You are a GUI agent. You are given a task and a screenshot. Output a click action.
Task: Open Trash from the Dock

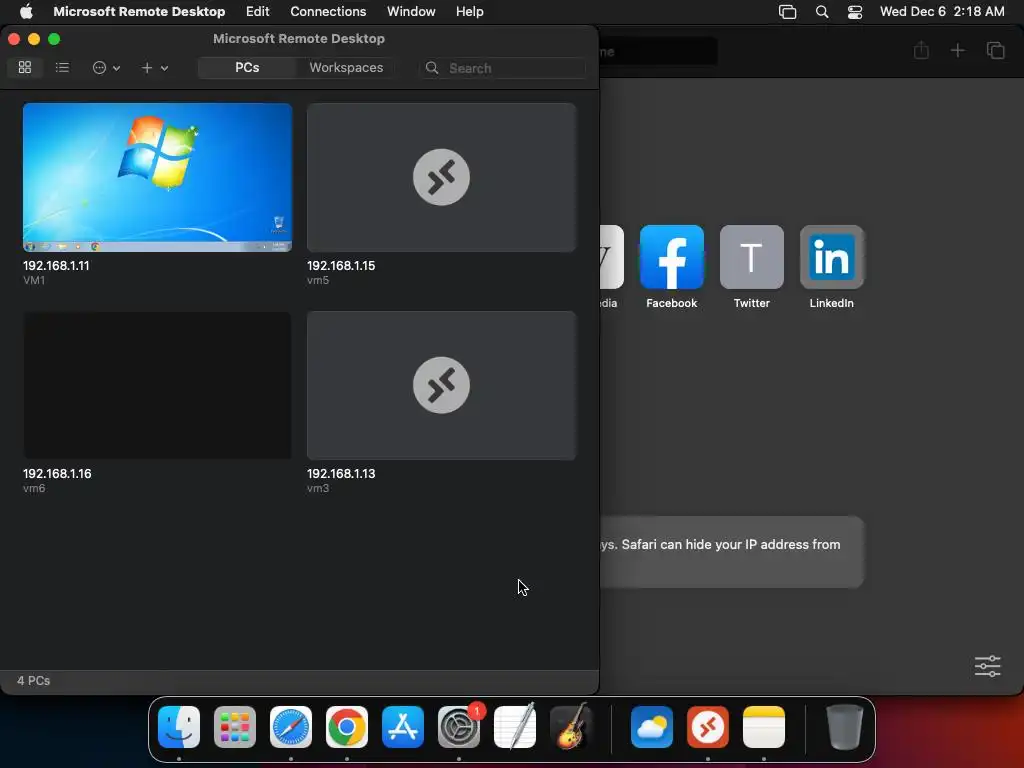coord(845,727)
